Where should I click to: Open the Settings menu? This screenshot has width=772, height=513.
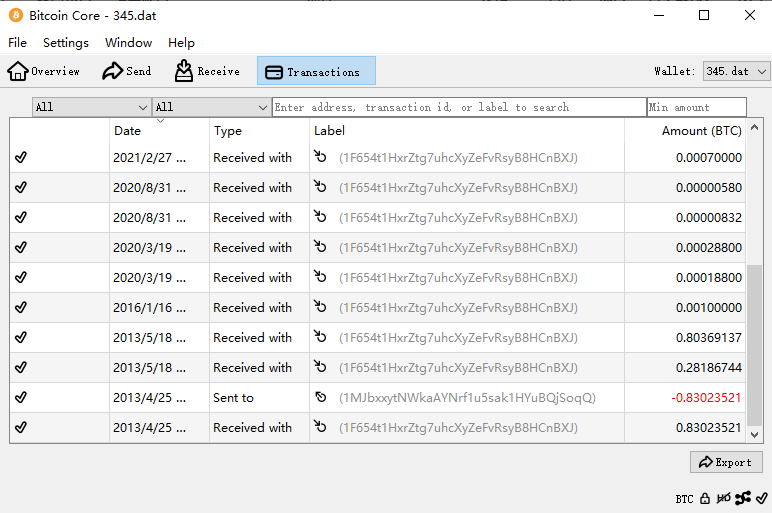coord(66,43)
